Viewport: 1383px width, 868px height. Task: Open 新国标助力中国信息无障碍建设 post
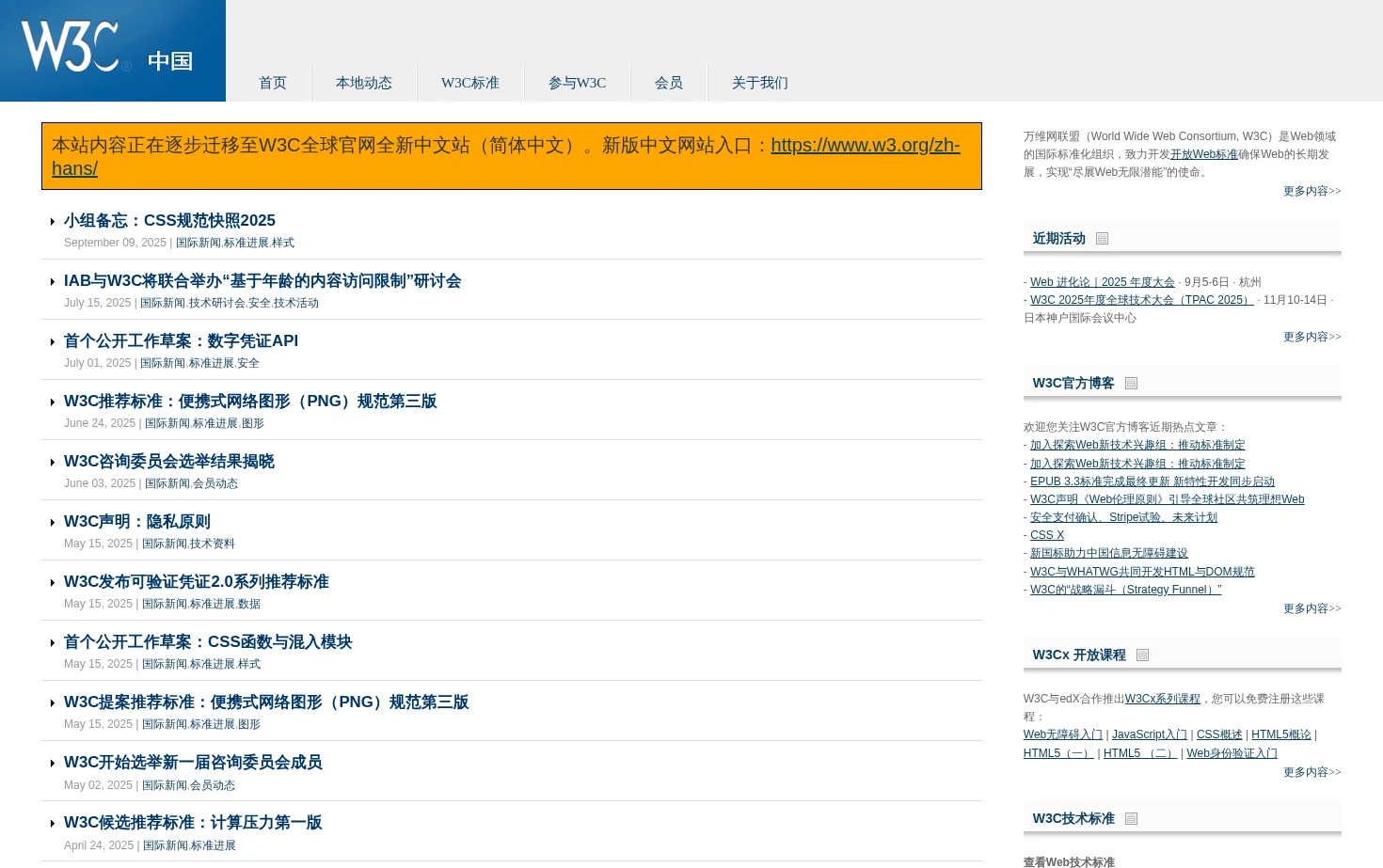pos(1109,553)
